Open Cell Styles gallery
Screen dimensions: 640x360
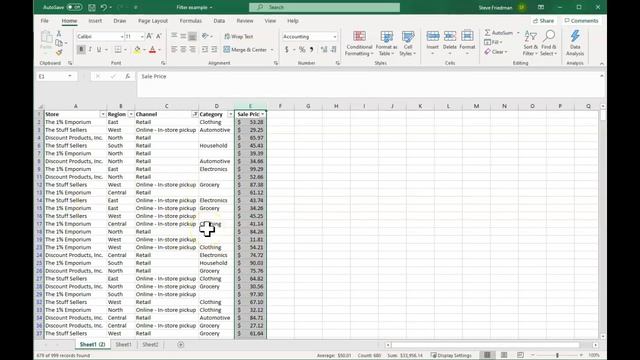pos(407,43)
